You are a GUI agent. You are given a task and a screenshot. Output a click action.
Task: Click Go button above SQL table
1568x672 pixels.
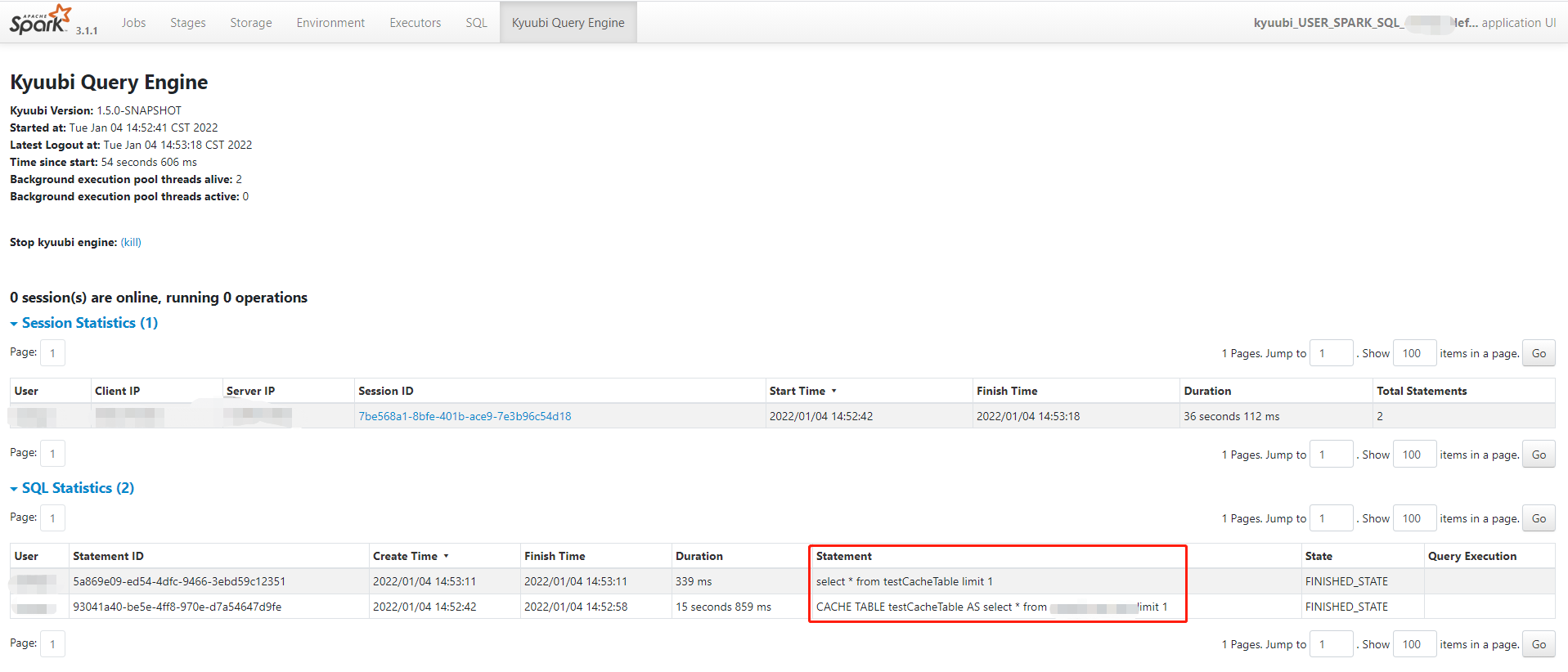pos(1539,518)
